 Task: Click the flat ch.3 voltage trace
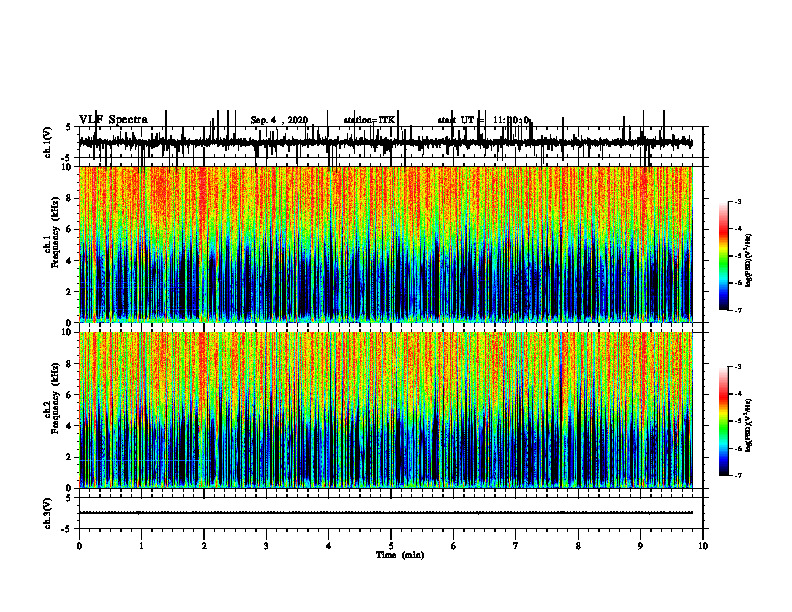coord(386,513)
